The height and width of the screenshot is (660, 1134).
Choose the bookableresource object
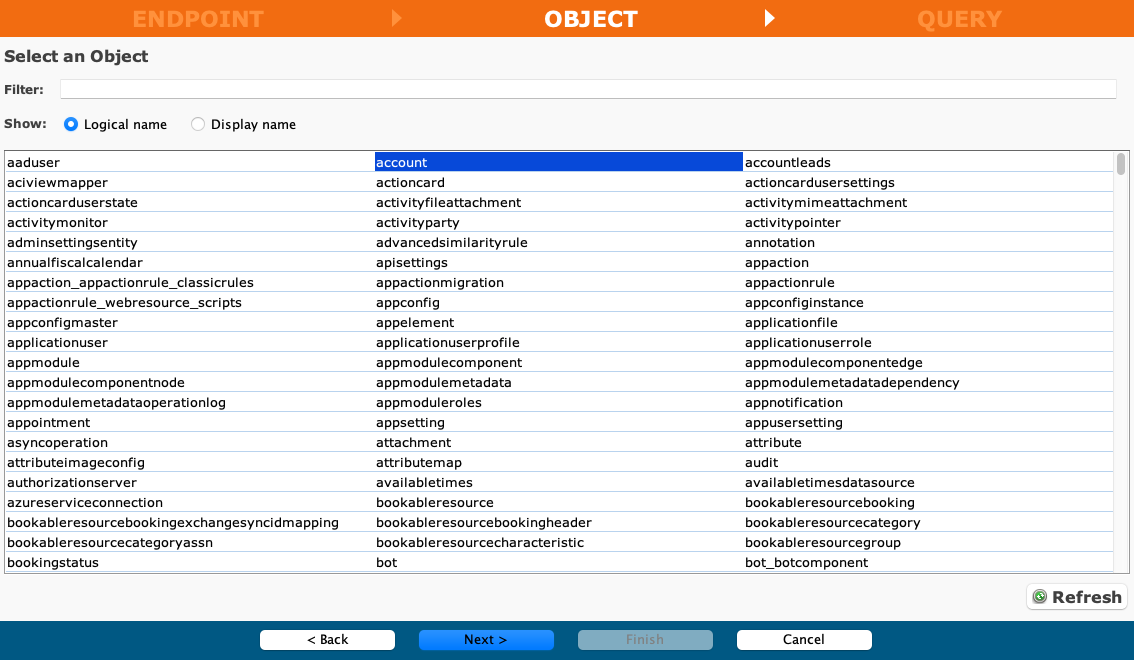[x=434, y=503]
